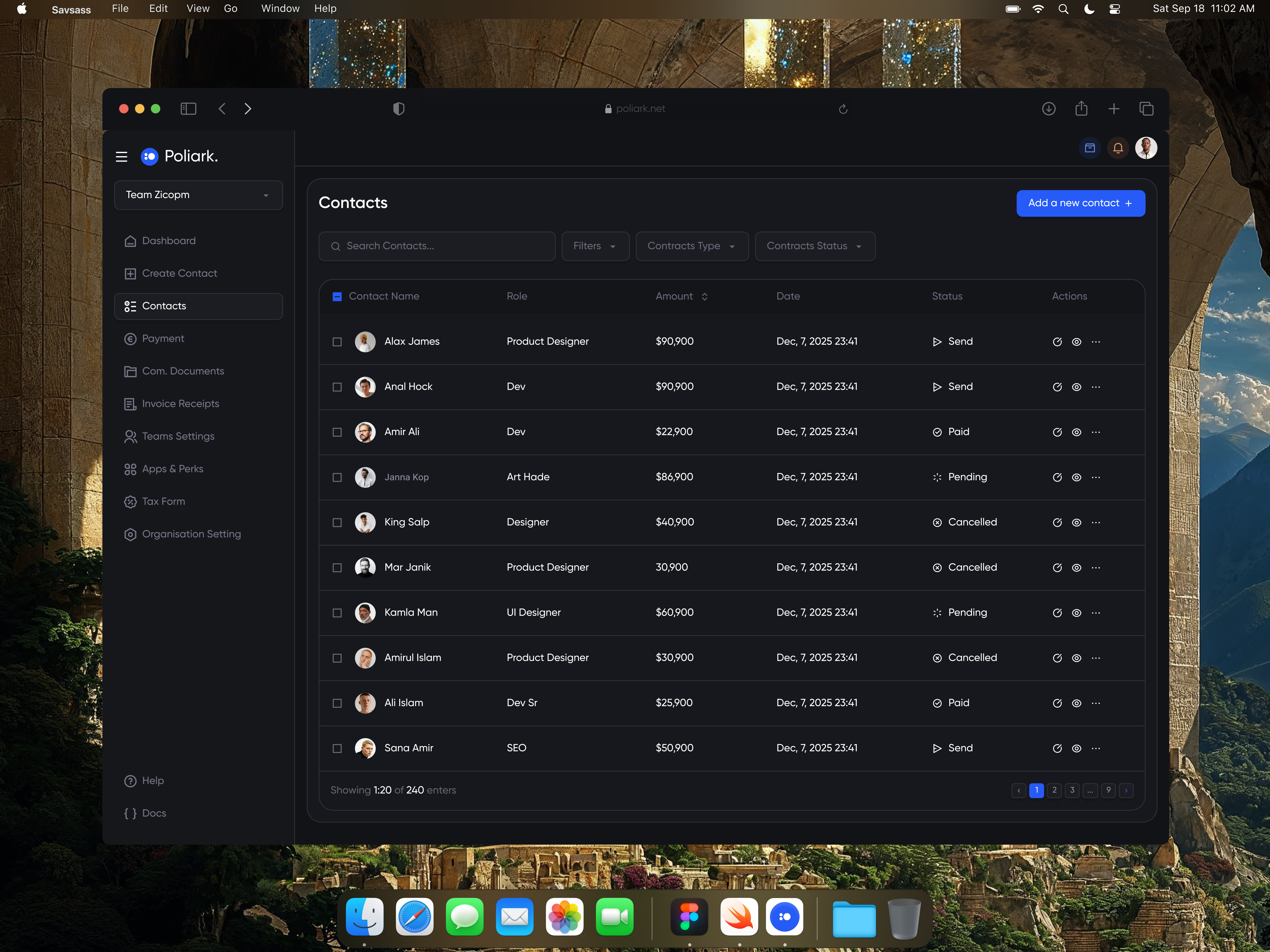1270x952 pixels.
Task: Check the box for Amirul Islam
Action: pyautogui.click(x=337, y=658)
